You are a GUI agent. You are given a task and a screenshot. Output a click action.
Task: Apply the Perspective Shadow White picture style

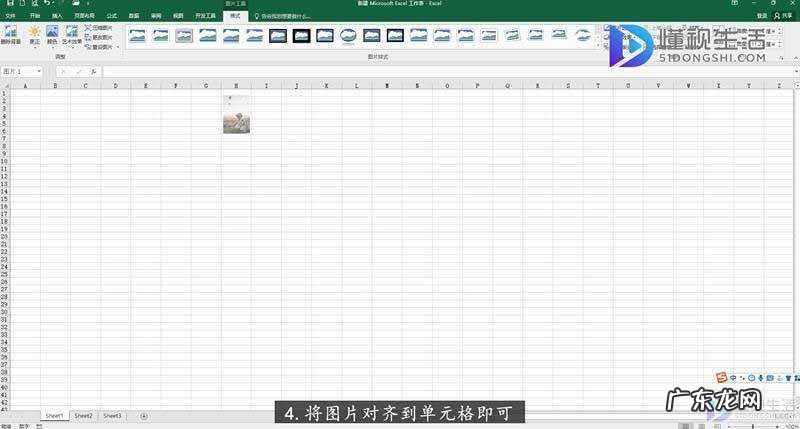[536, 35]
